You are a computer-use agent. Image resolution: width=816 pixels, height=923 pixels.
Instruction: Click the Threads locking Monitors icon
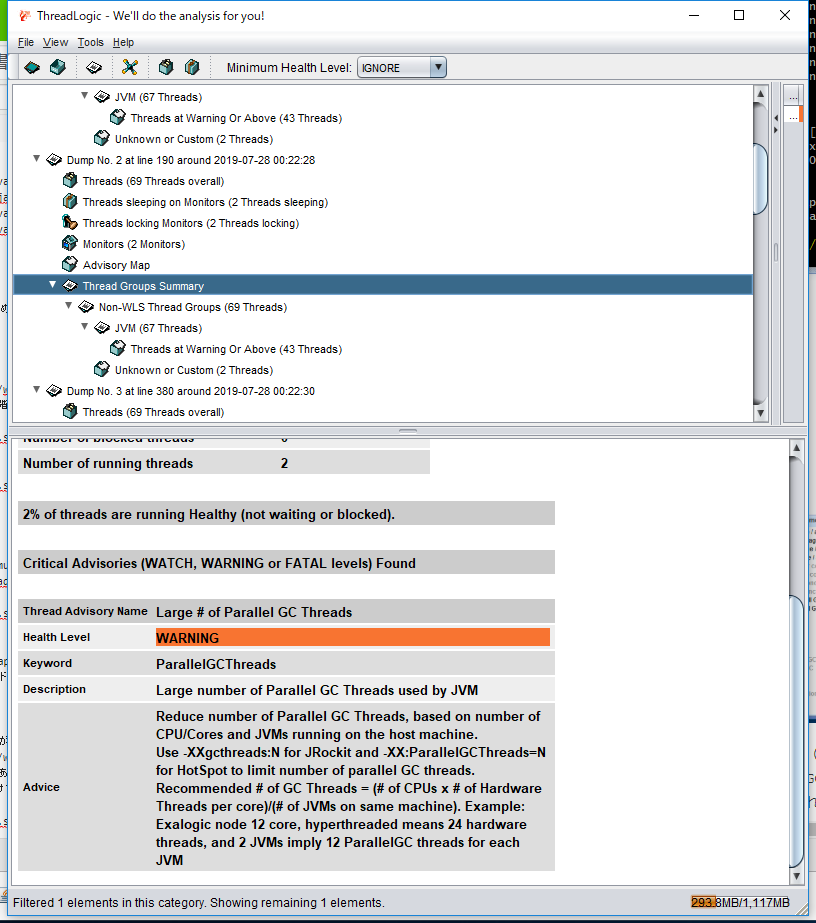click(x=70, y=223)
